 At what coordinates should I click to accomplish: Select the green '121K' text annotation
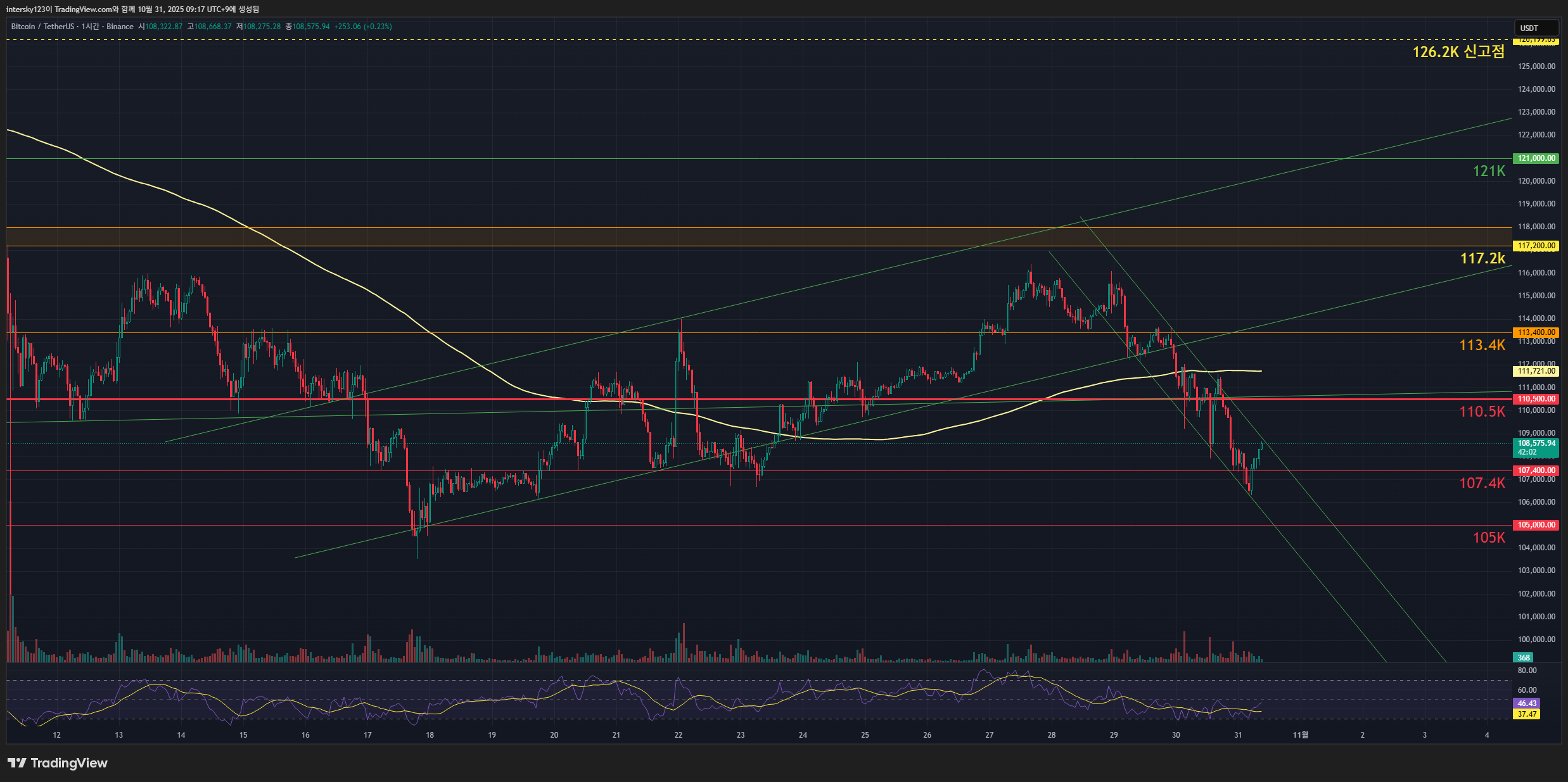(x=1488, y=171)
